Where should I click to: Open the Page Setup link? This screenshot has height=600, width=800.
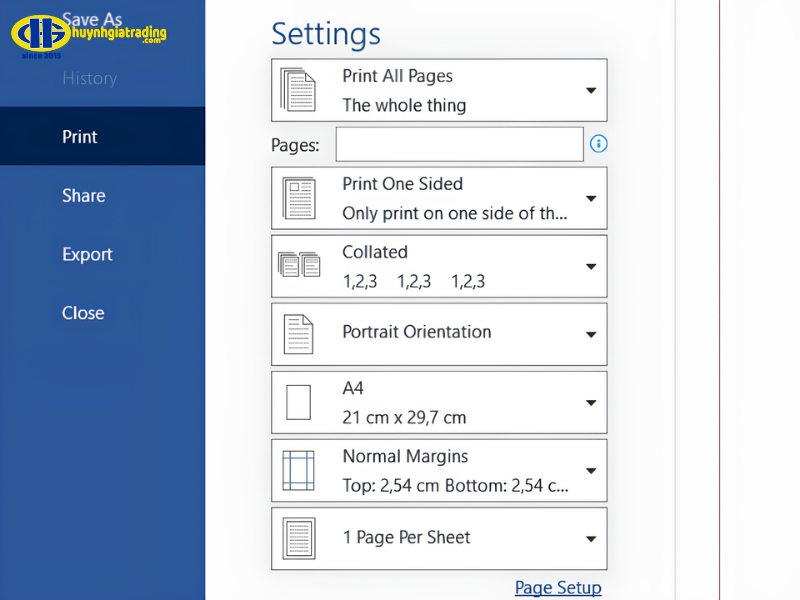558,587
